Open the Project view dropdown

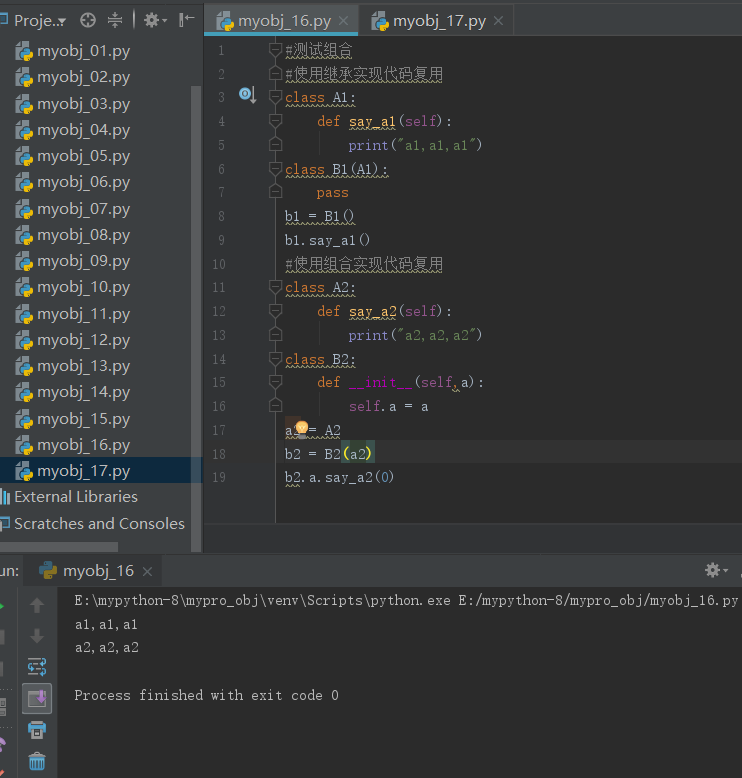pyautogui.click(x=39, y=20)
